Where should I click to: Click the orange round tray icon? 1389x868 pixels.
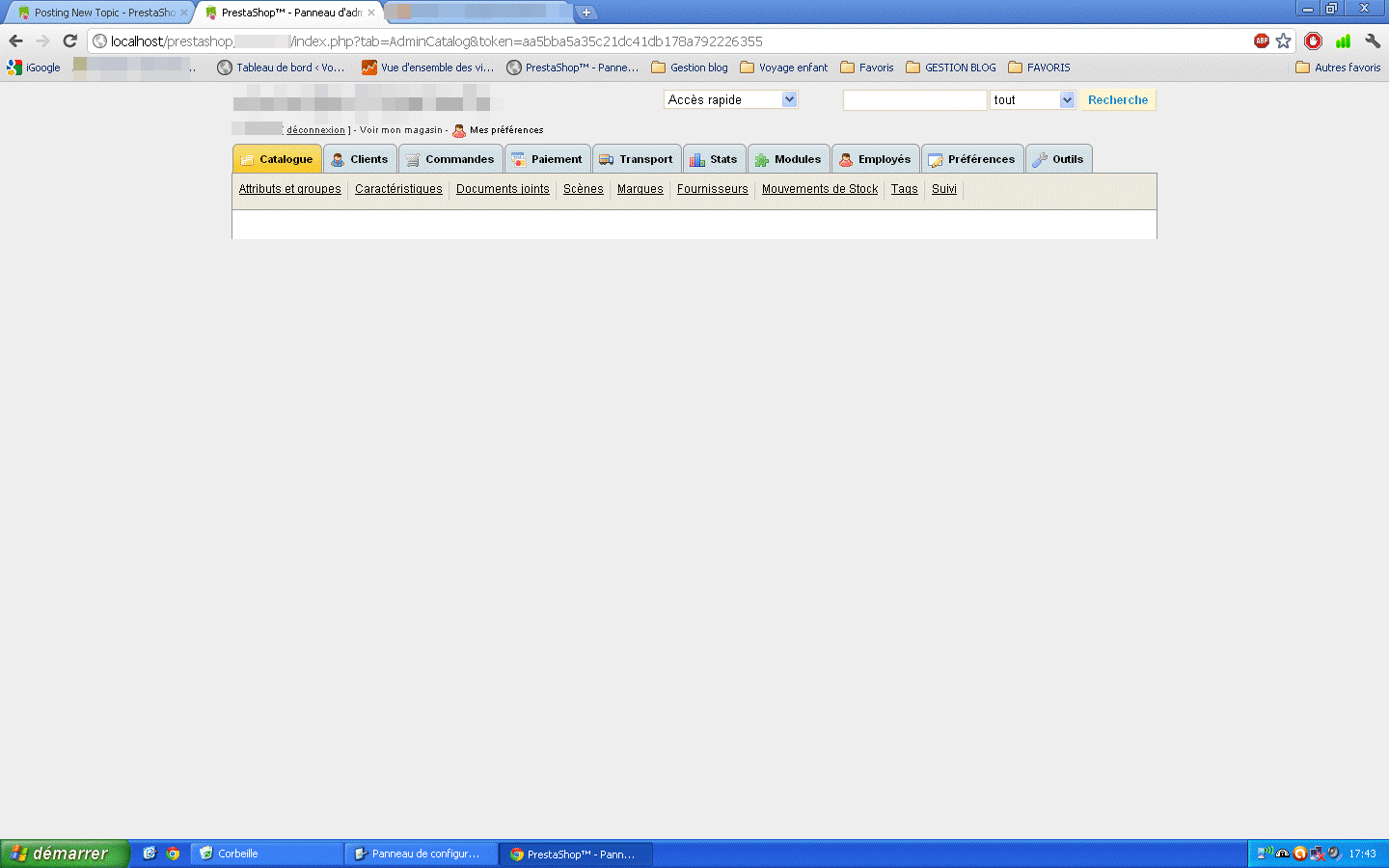pyautogui.click(x=1300, y=854)
